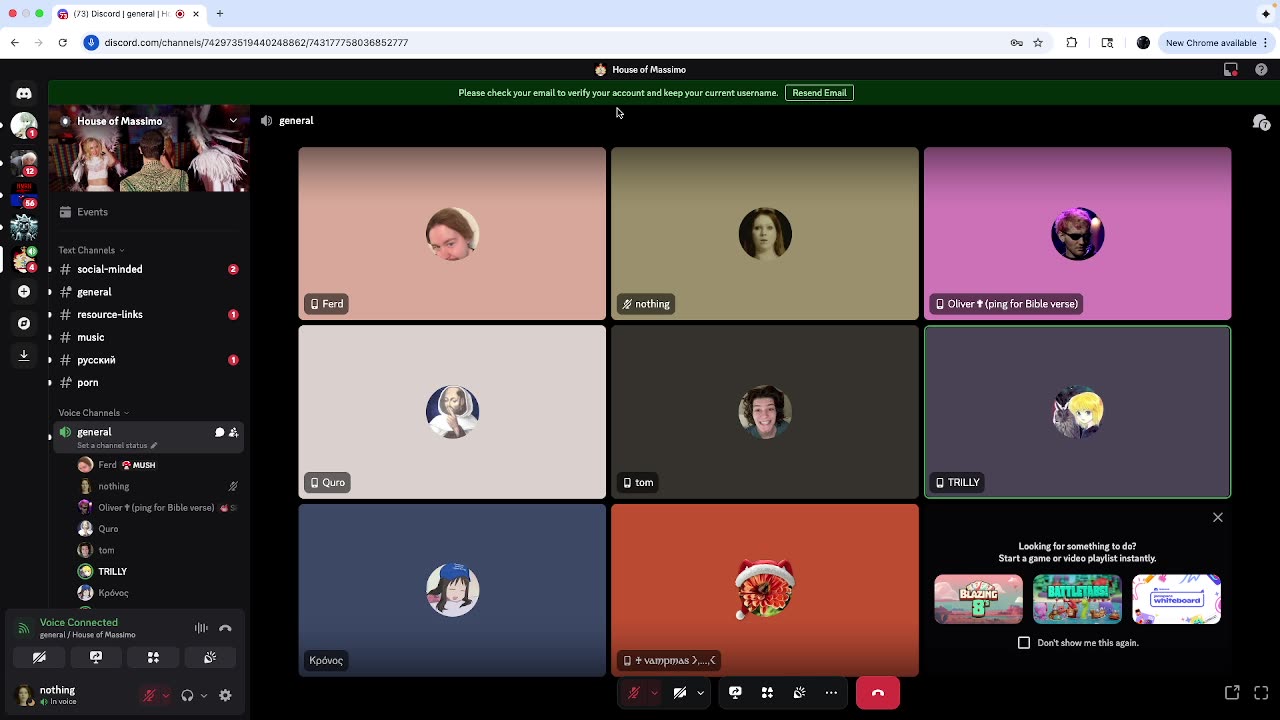Focus the TRILLY video tile
This screenshot has width=1280, height=720.
click(1077, 412)
